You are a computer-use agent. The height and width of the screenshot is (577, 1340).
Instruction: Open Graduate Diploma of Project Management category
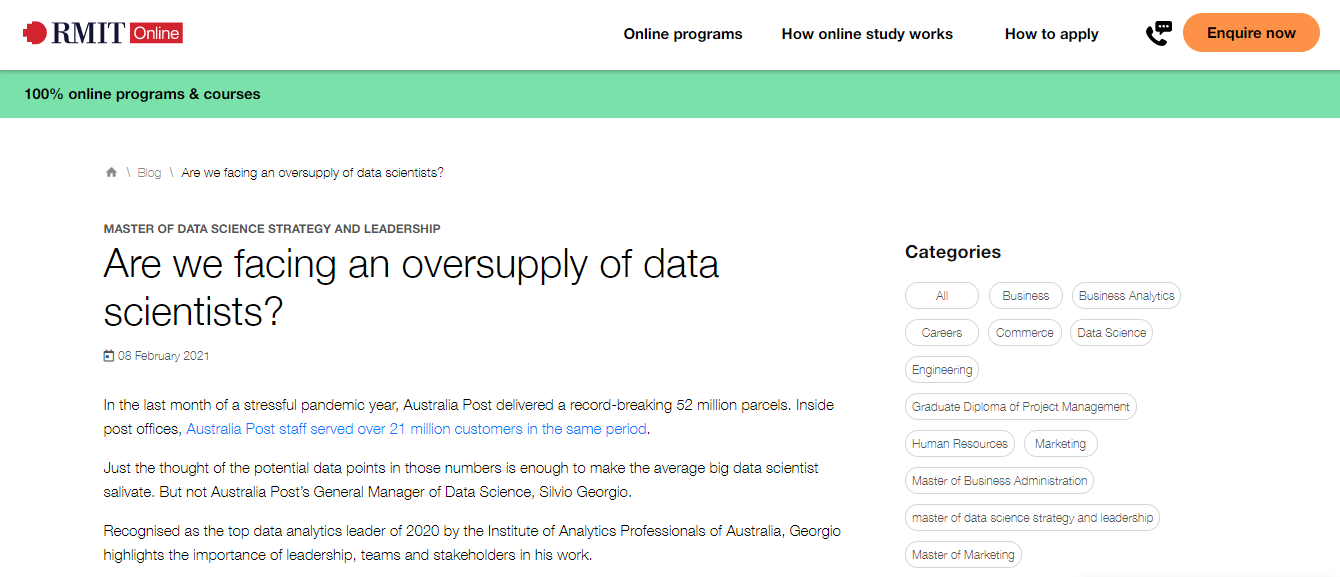(1021, 407)
